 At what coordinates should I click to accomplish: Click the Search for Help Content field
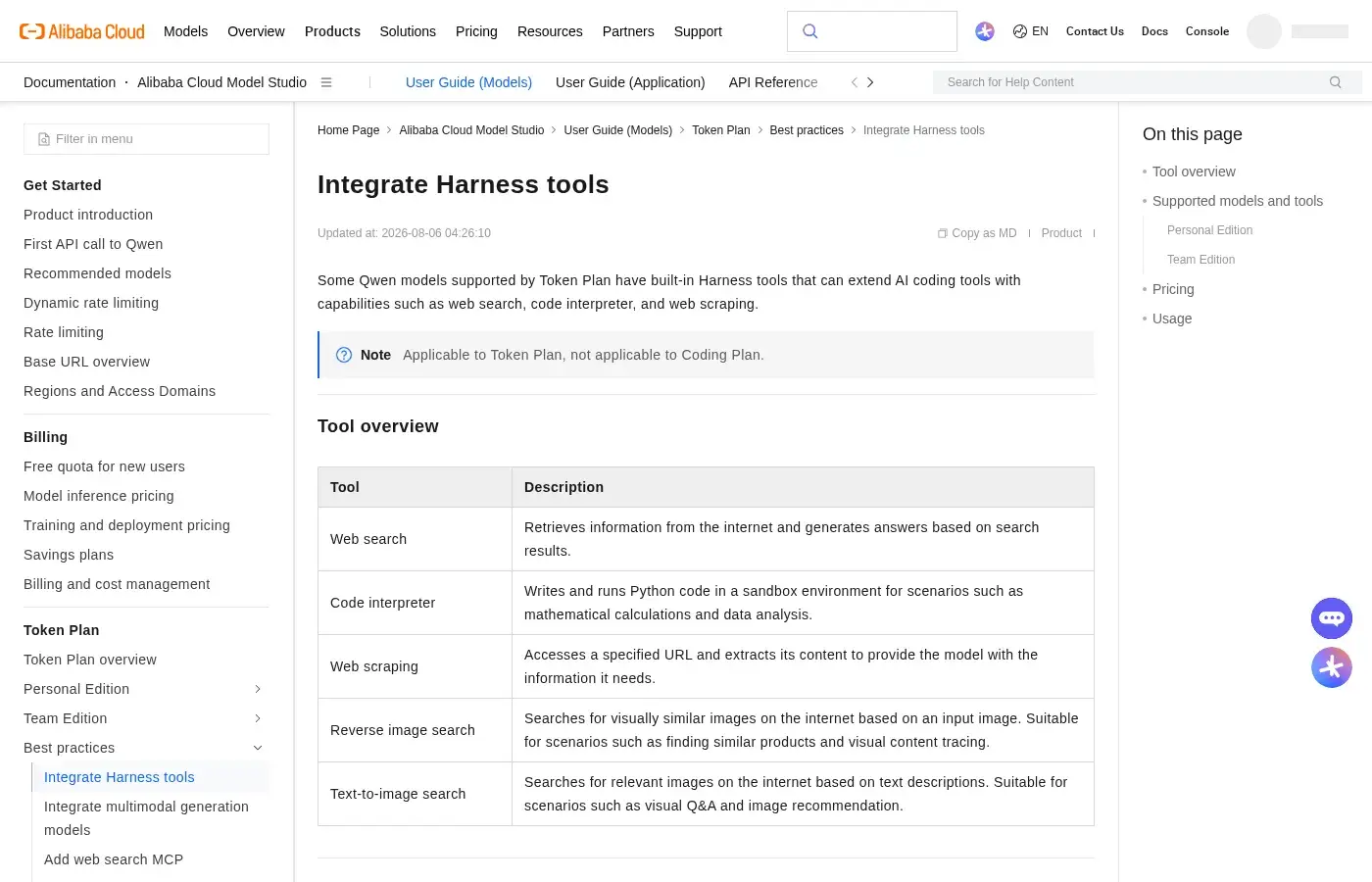(1148, 82)
